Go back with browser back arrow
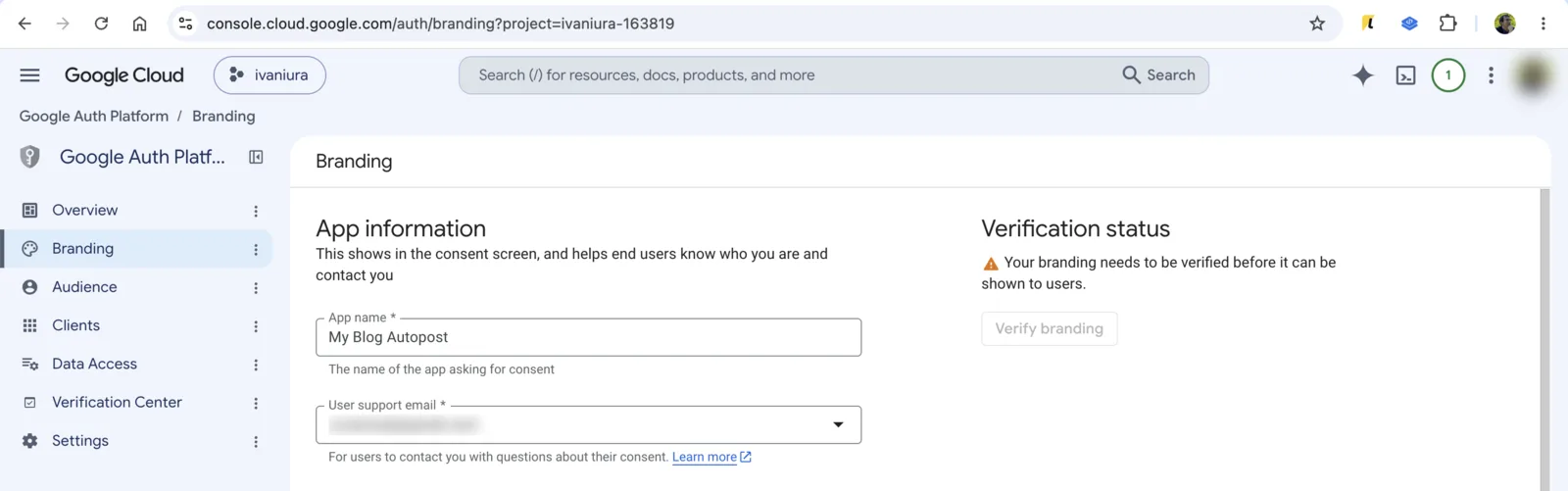1568x491 pixels. click(x=24, y=24)
